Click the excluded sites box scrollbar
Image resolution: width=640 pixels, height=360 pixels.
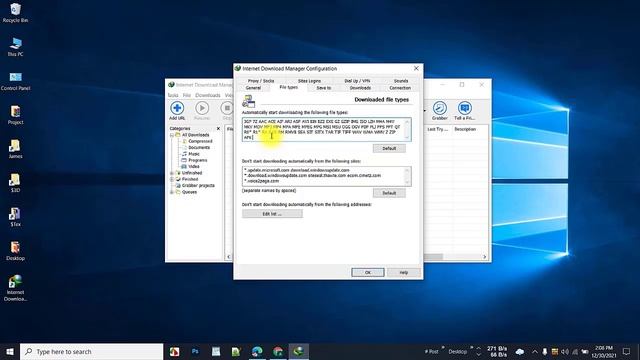[x=407, y=176]
